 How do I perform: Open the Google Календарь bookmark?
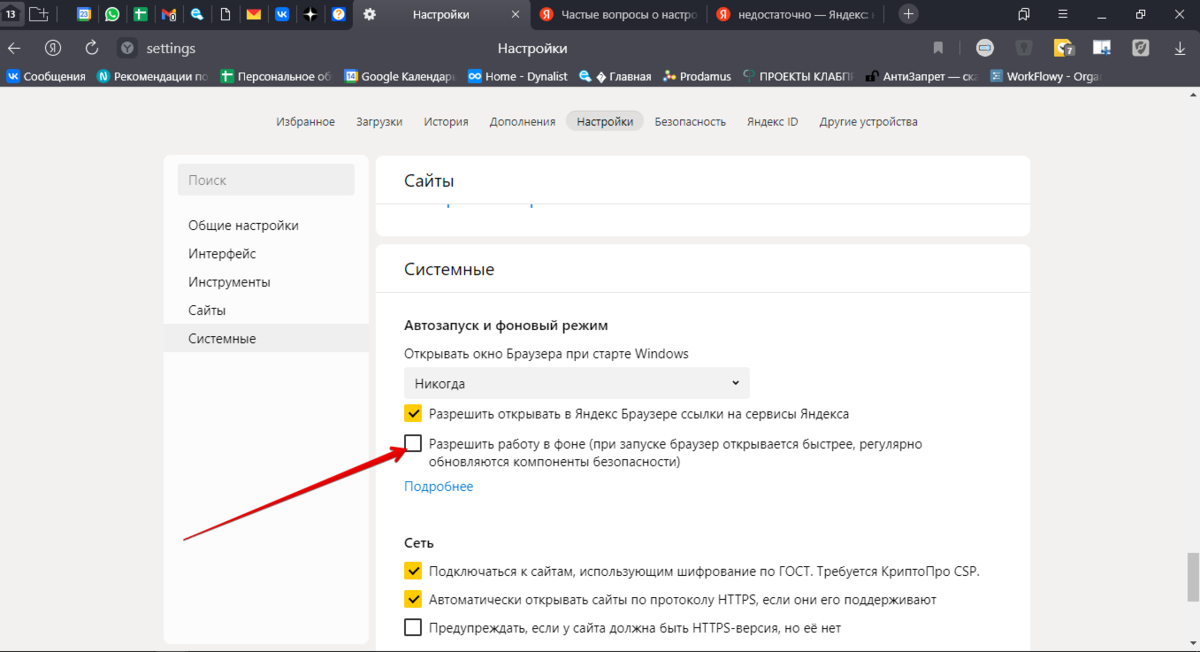pos(399,76)
